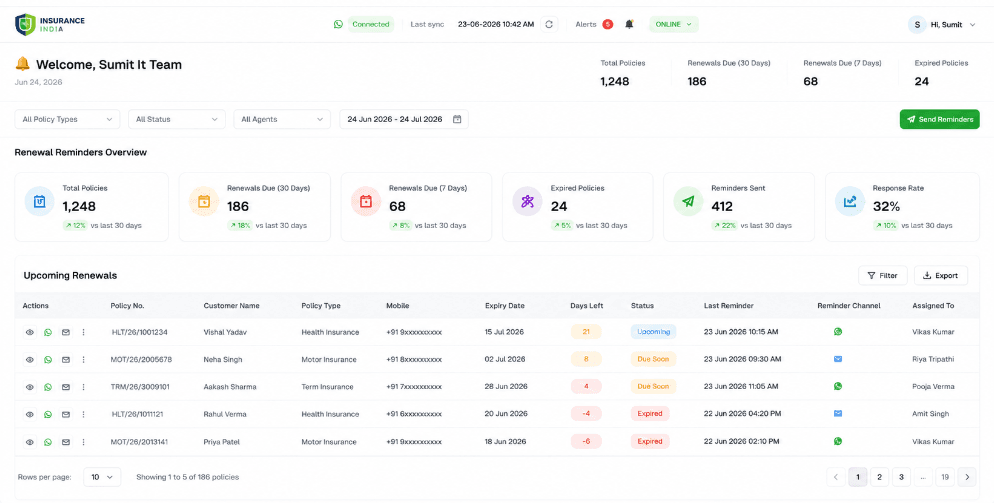Viewport: 994px width, 503px height.
Task: Click policy number TRM/26/3009101
Action: point(140,387)
